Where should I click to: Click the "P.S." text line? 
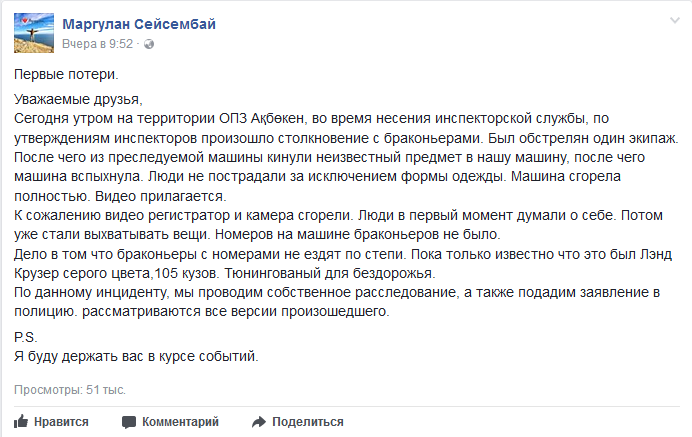click(x=25, y=337)
